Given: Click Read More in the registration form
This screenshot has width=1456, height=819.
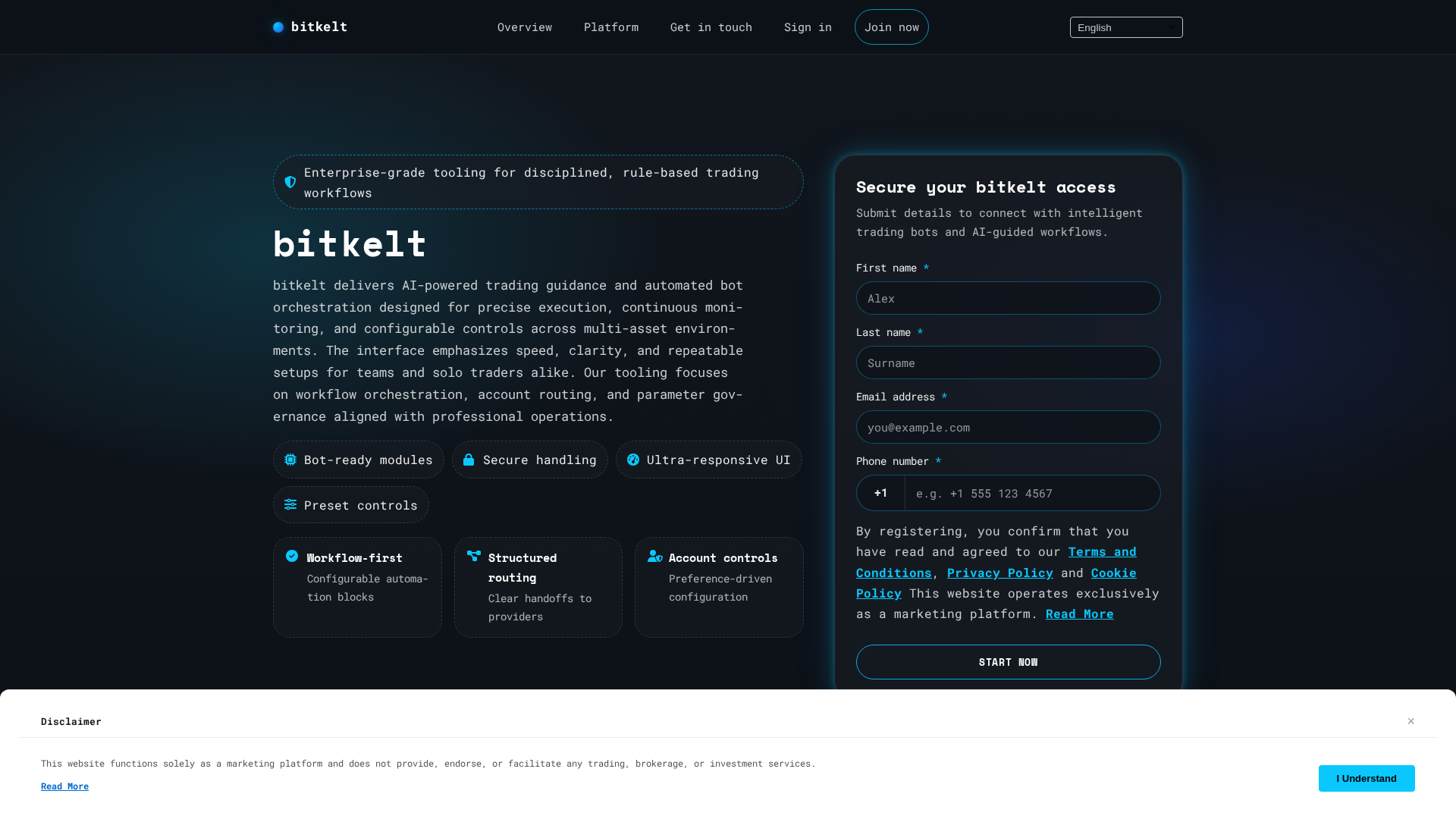Looking at the screenshot, I should [1080, 613].
